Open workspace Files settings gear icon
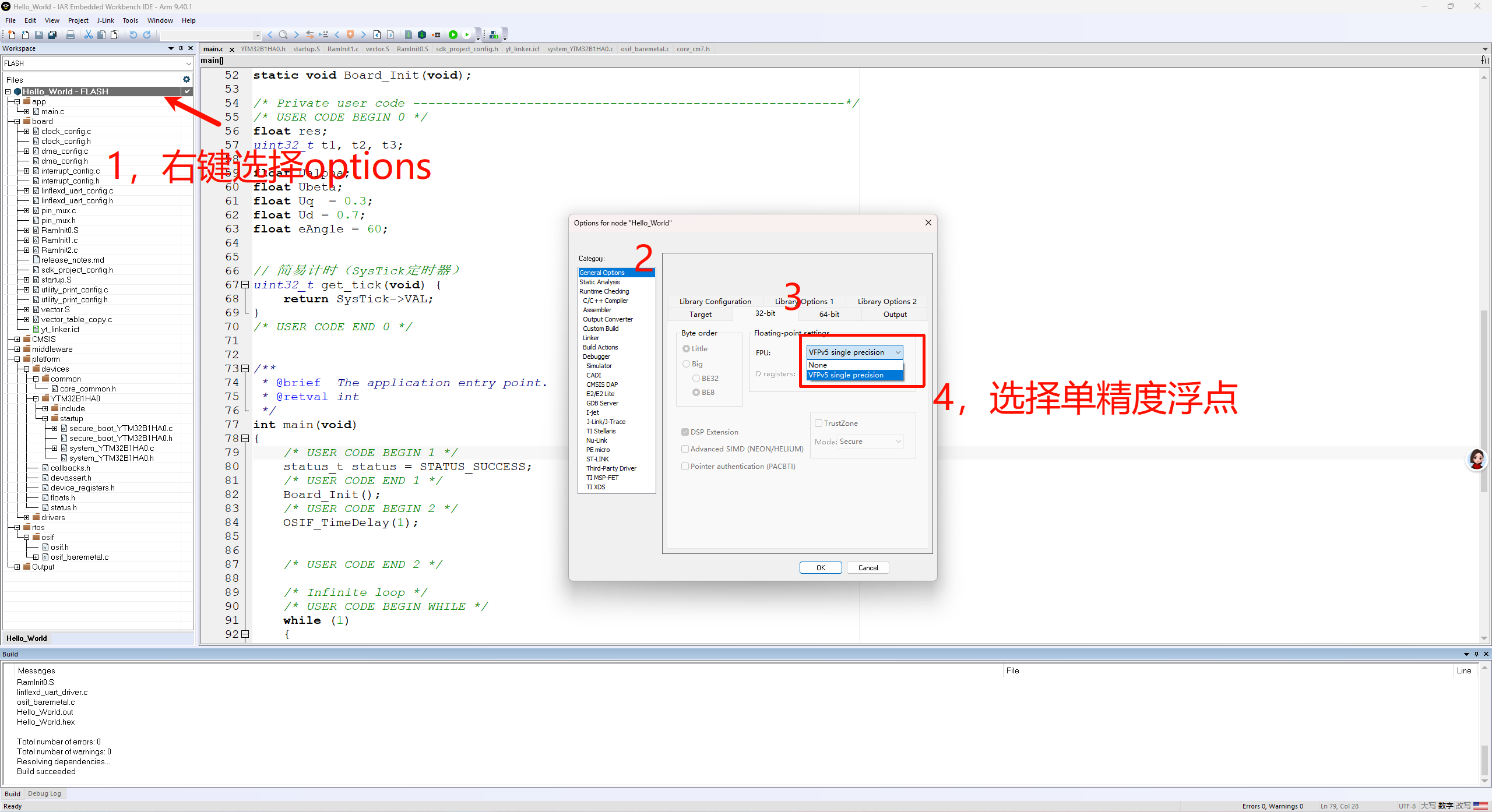 point(186,79)
